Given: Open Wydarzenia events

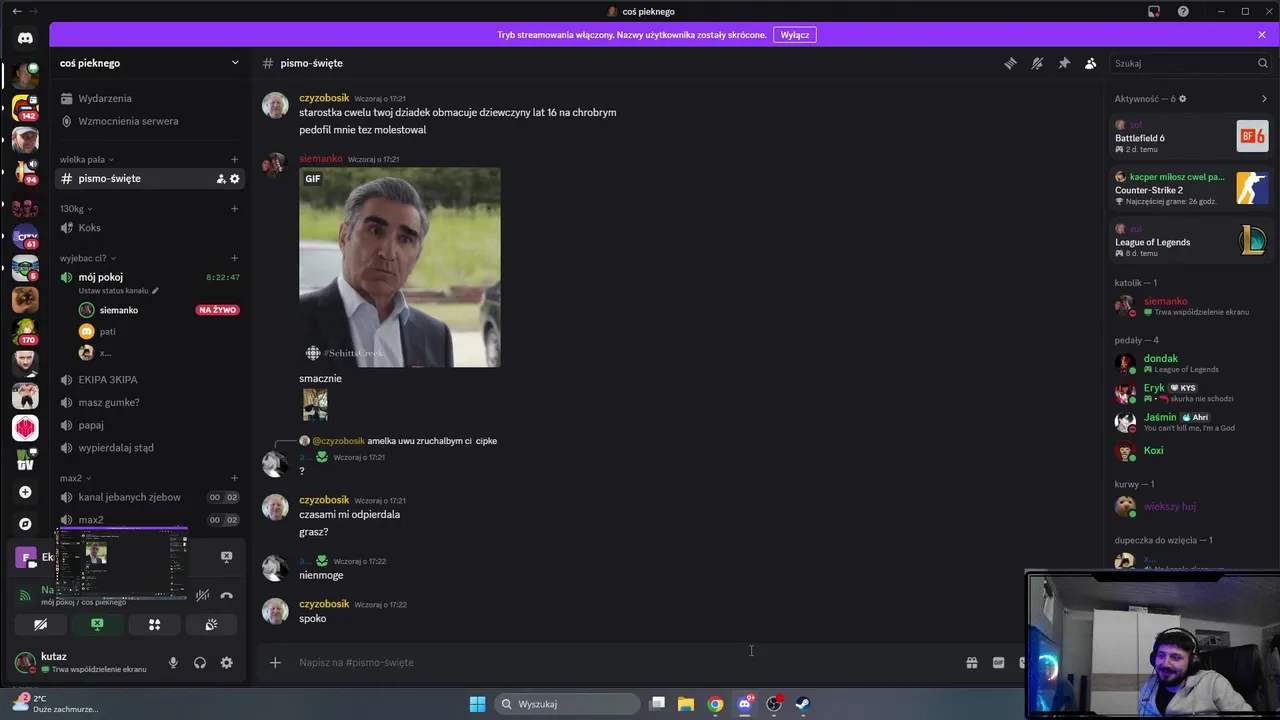Looking at the screenshot, I should pyautogui.click(x=150, y=98).
